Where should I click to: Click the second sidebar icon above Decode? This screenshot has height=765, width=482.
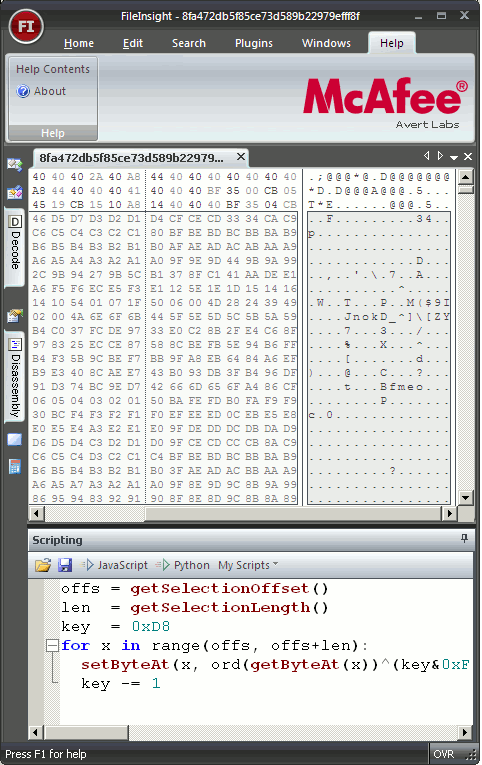(15, 193)
